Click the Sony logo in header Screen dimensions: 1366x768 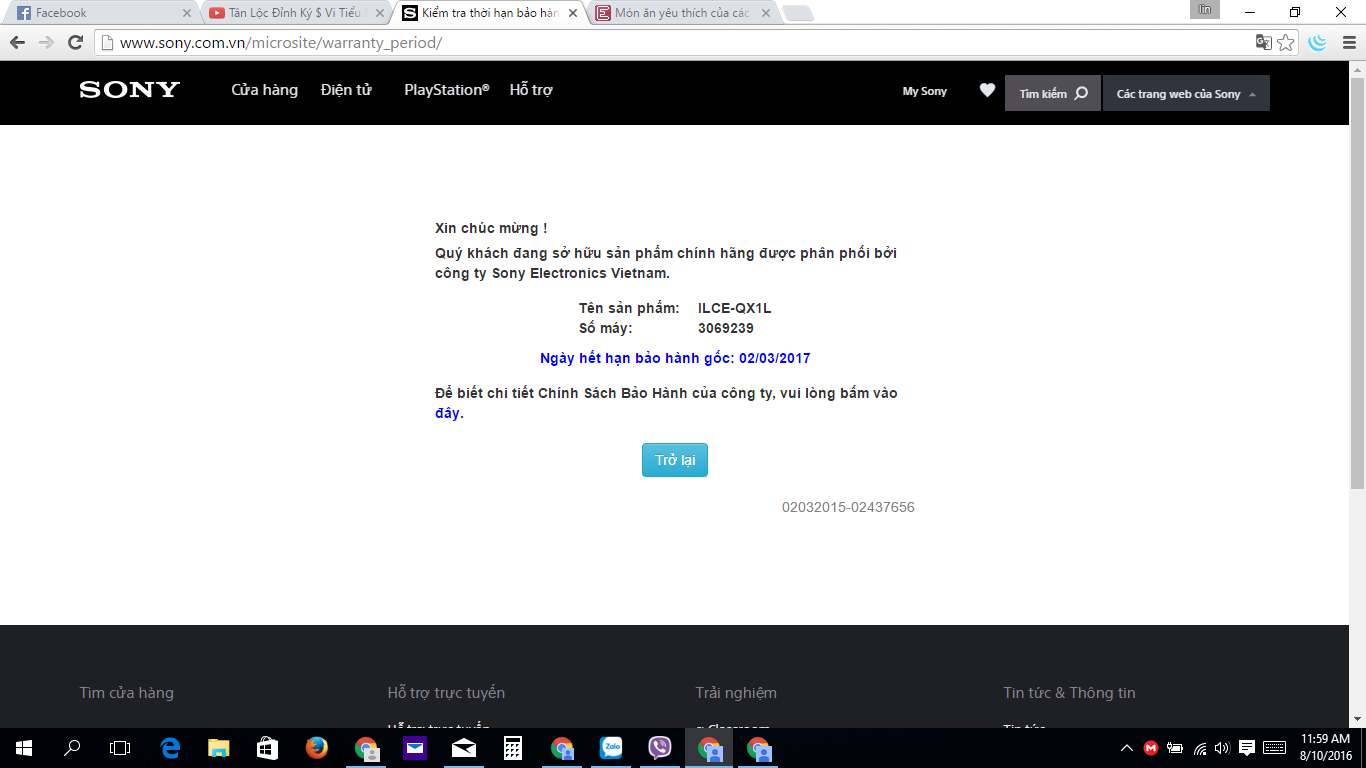click(129, 90)
